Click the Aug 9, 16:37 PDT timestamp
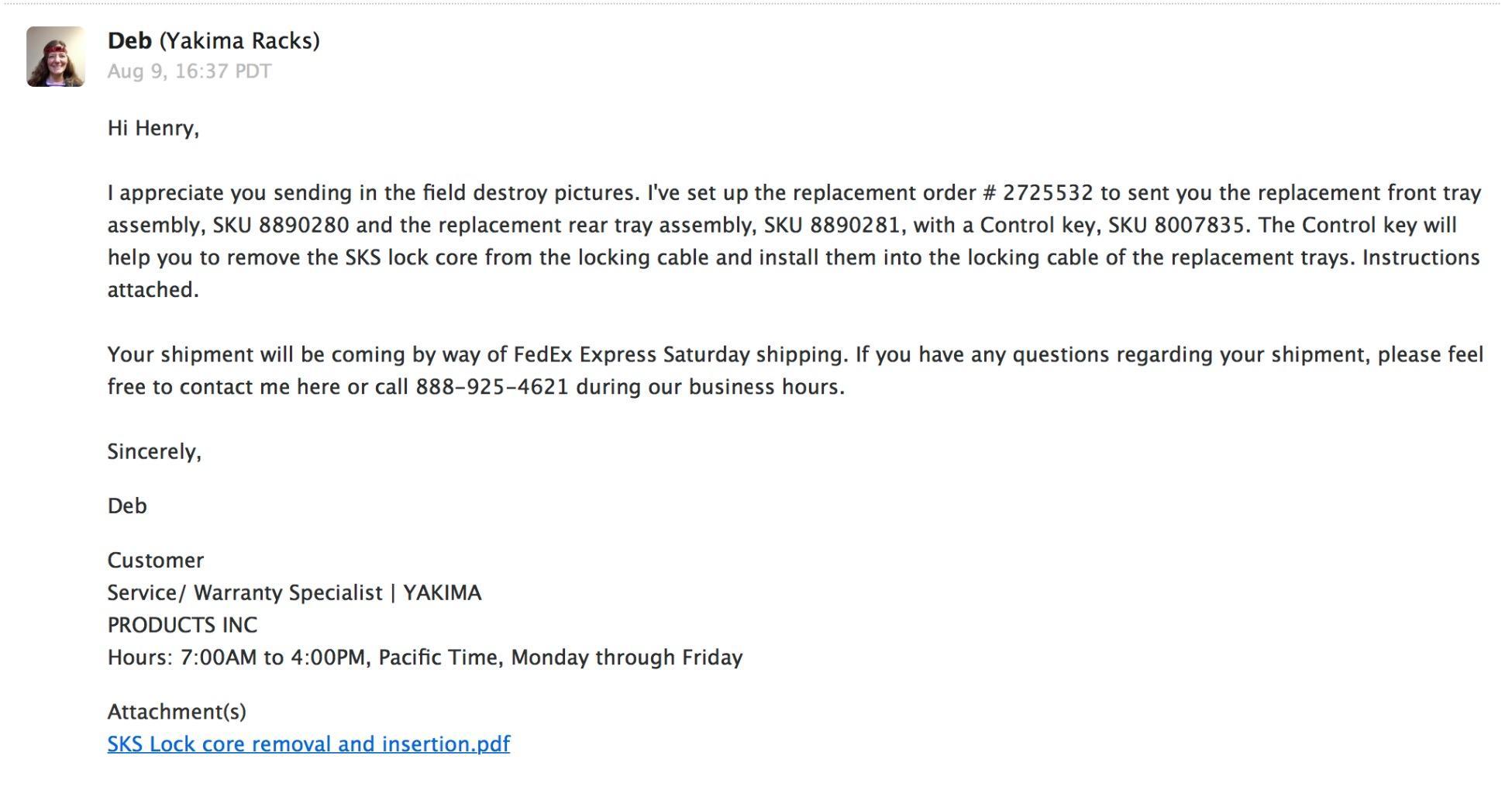1512x794 pixels. point(189,71)
